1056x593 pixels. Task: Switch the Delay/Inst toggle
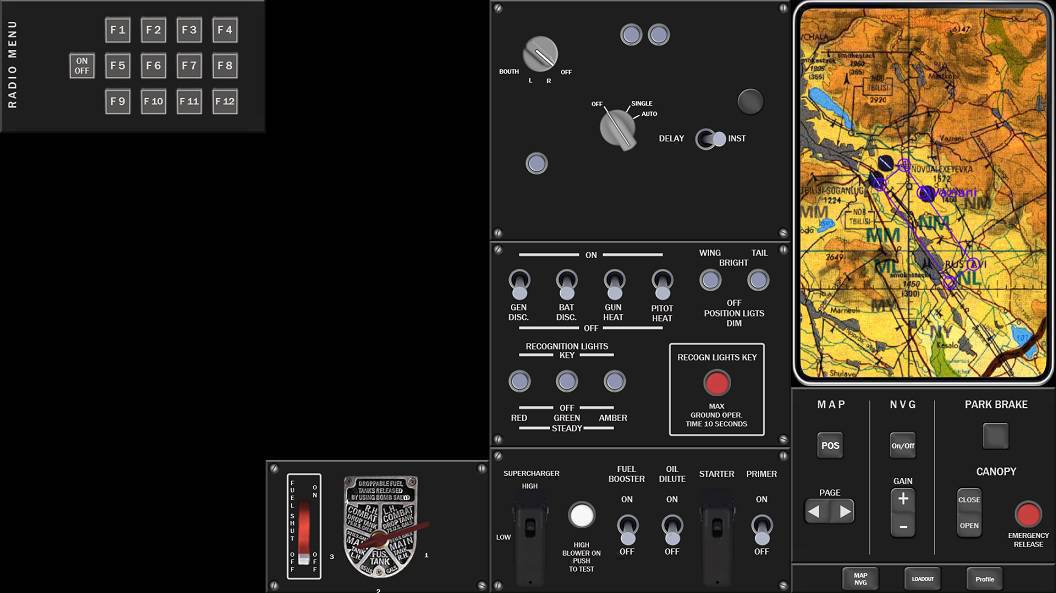pyautogui.click(x=712, y=139)
